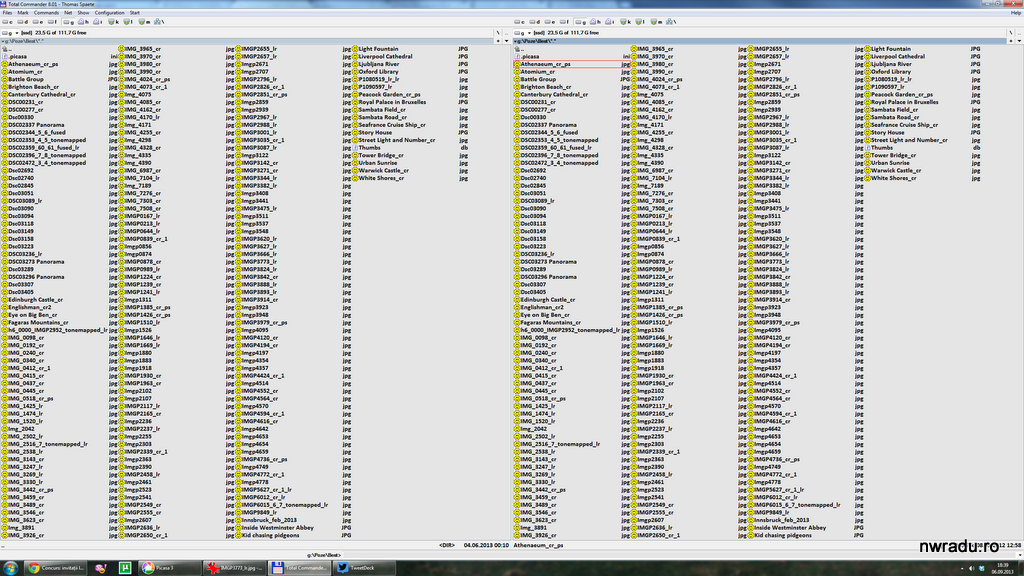Viewport: 1024px width, 576px height.
Task: Focus the command line input field
Action: (x=682, y=555)
